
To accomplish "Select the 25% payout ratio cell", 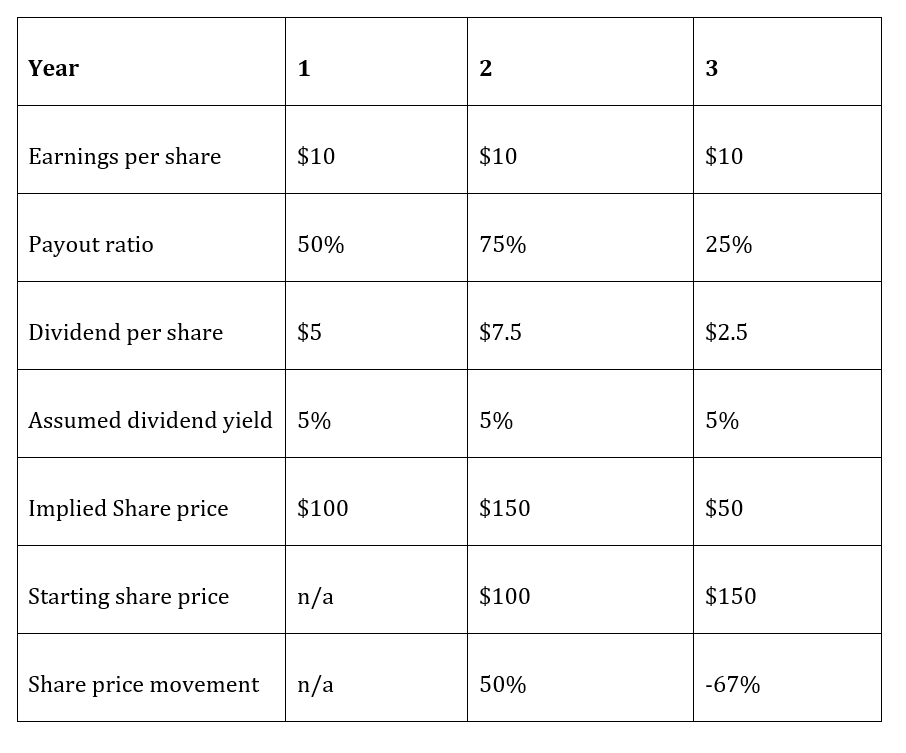I will [x=728, y=245].
